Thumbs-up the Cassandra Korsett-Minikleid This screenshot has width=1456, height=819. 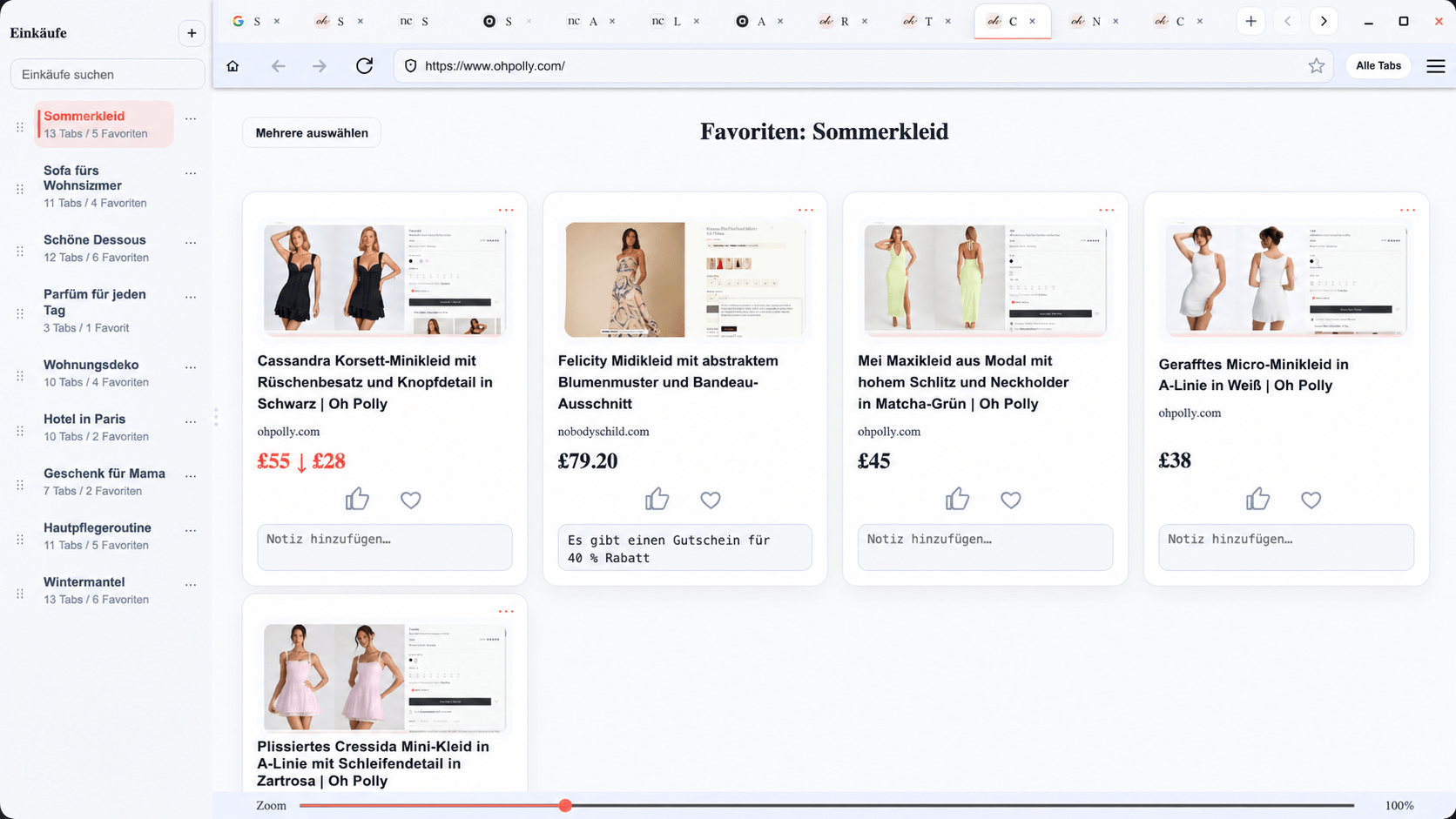pos(357,500)
